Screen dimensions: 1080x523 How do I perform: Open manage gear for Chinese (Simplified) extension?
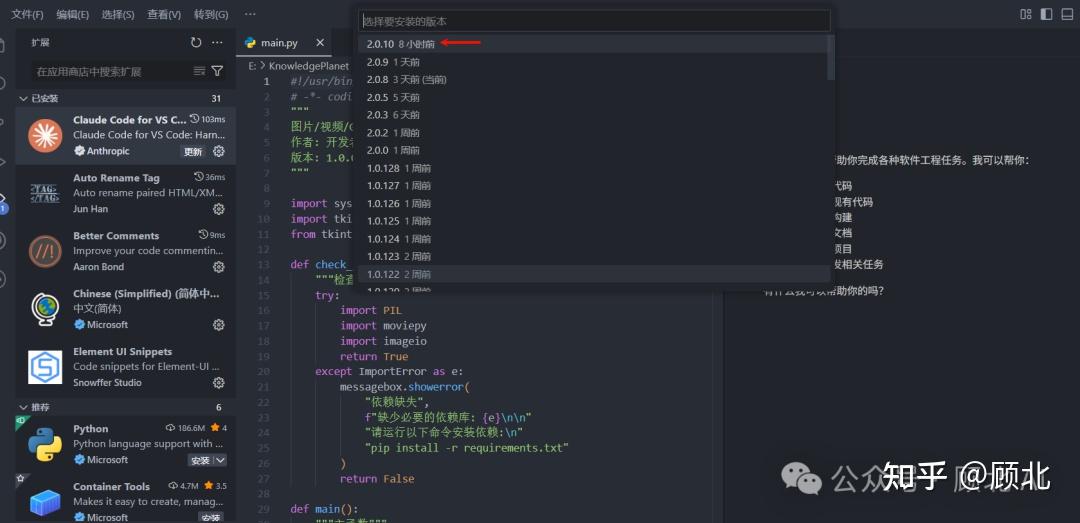click(219, 325)
